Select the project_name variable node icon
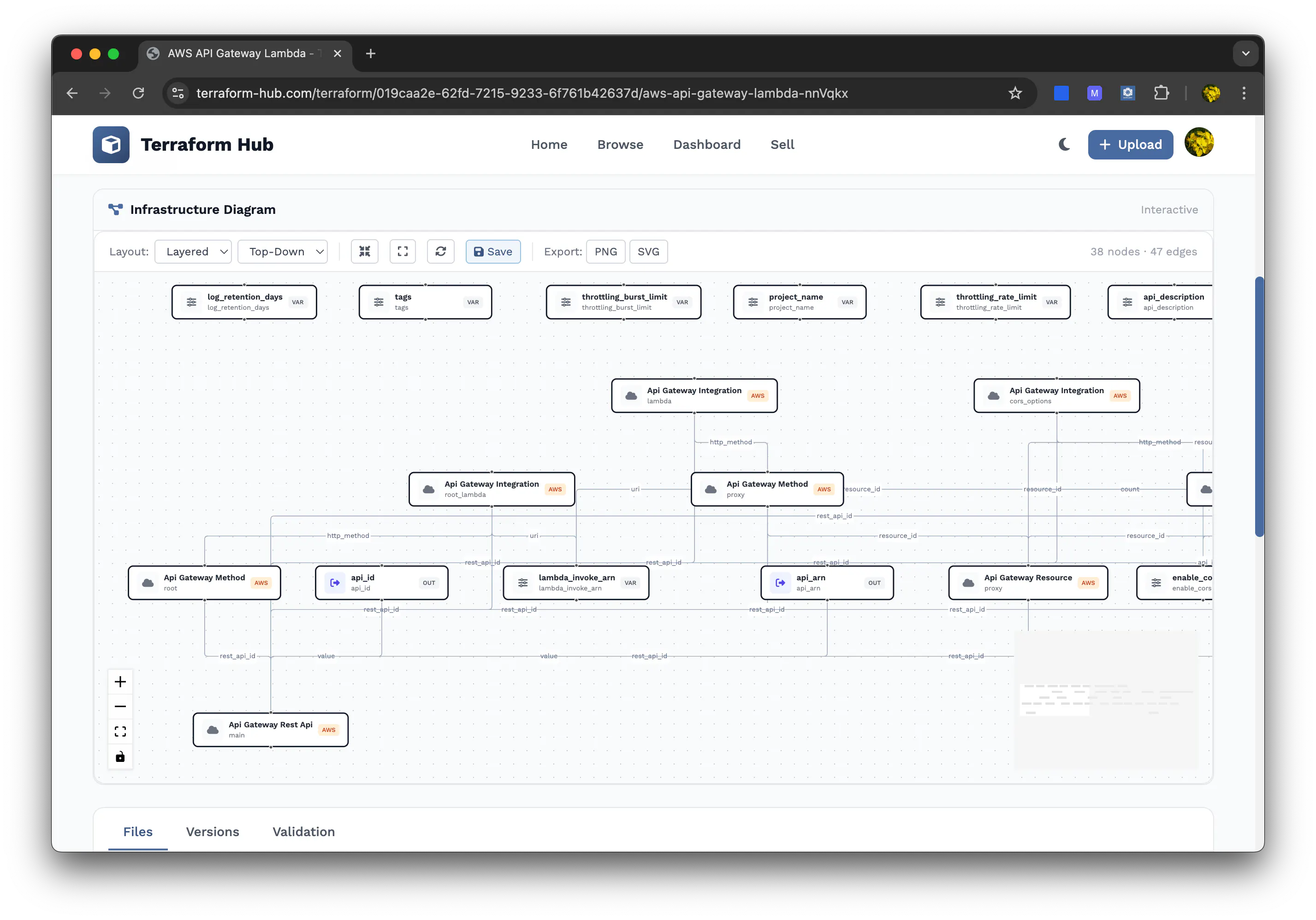Image resolution: width=1316 pixels, height=920 pixels. (753, 302)
